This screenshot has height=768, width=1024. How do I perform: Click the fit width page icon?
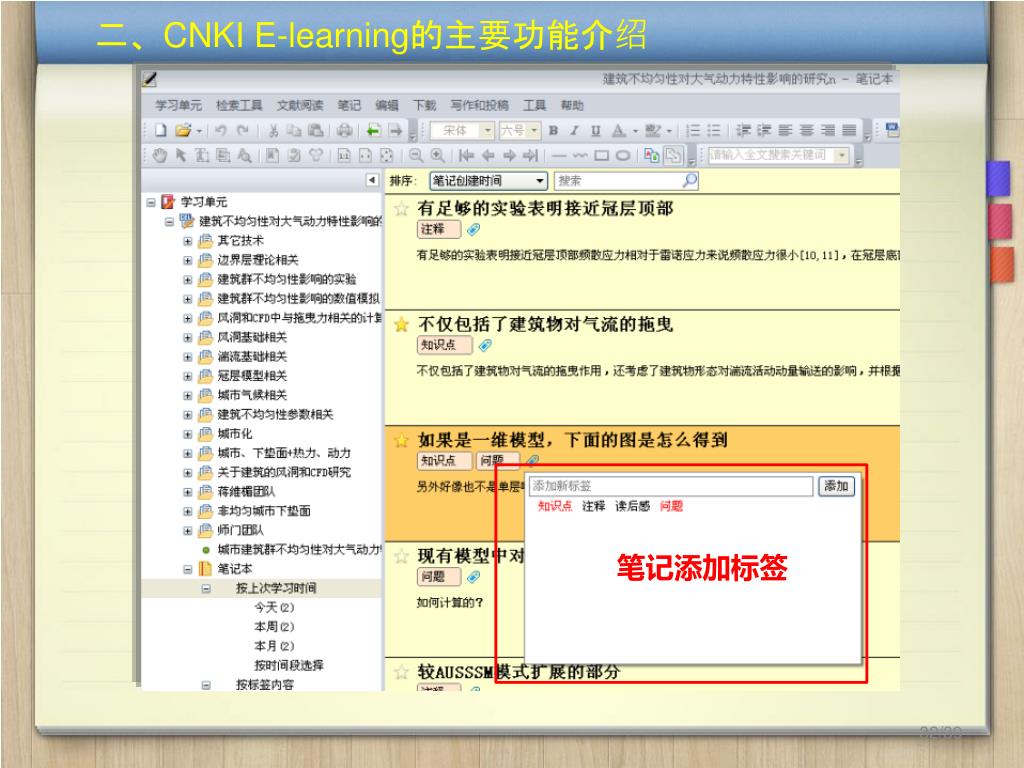tap(365, 155)
